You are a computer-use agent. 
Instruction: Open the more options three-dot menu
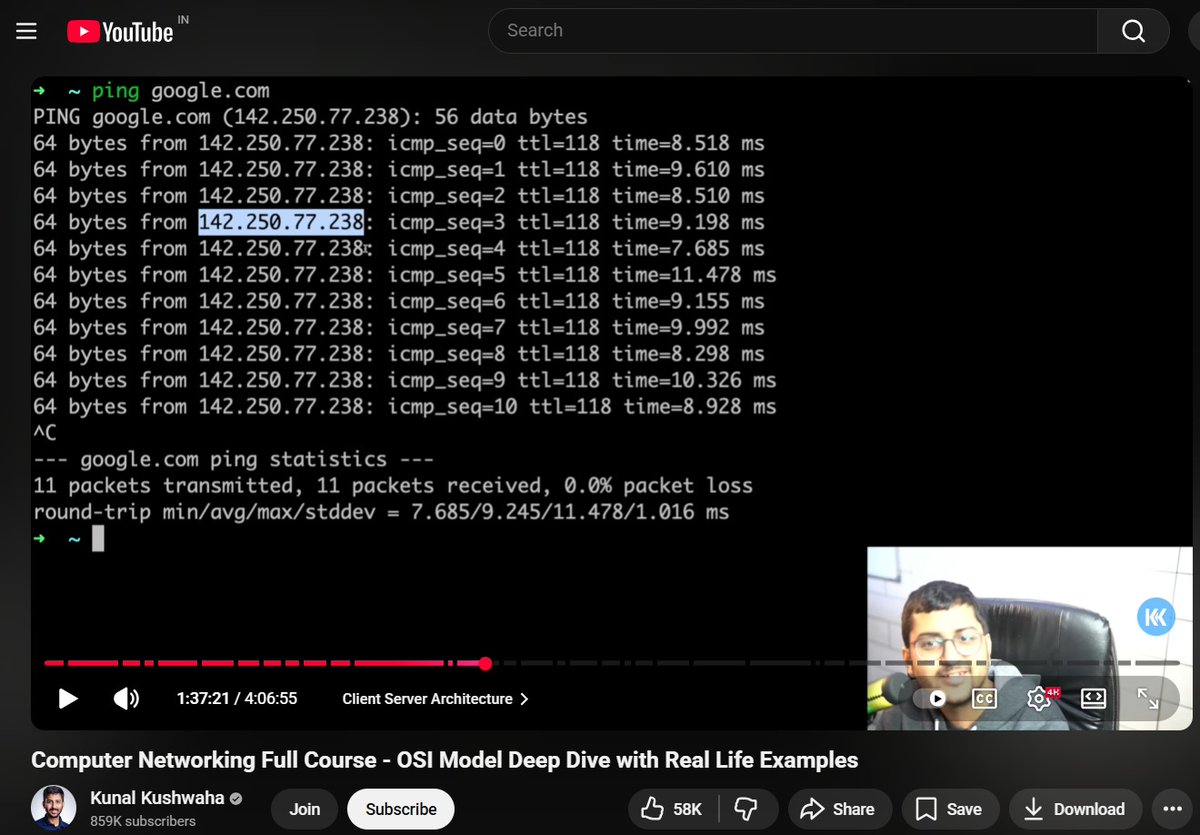1172,809
